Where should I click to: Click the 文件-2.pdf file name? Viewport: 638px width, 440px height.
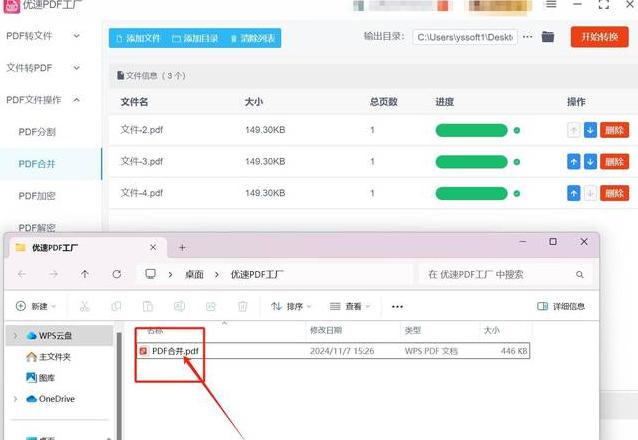[x=142, y=130]
